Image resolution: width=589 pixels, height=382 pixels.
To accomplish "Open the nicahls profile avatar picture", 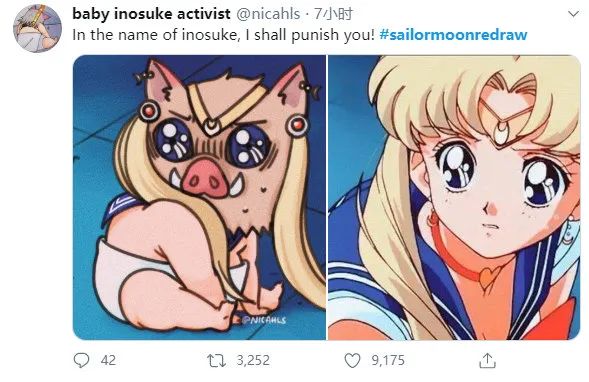I will point(38,29).
